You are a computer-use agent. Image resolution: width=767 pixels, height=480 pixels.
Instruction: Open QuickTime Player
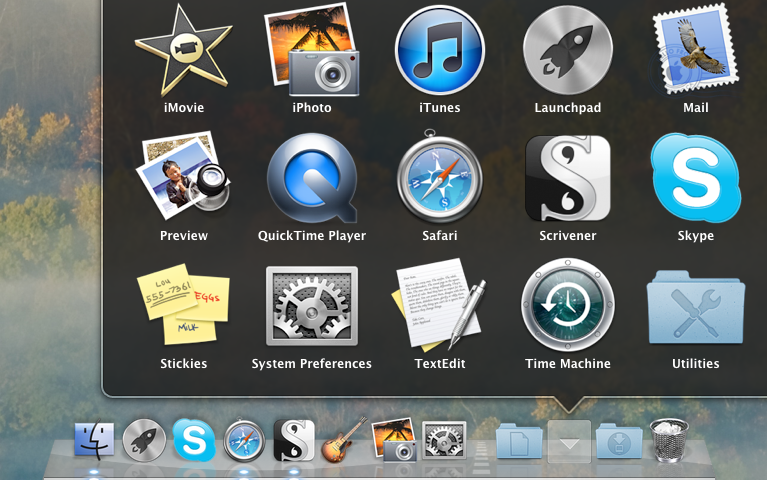(x=312, y=178)
